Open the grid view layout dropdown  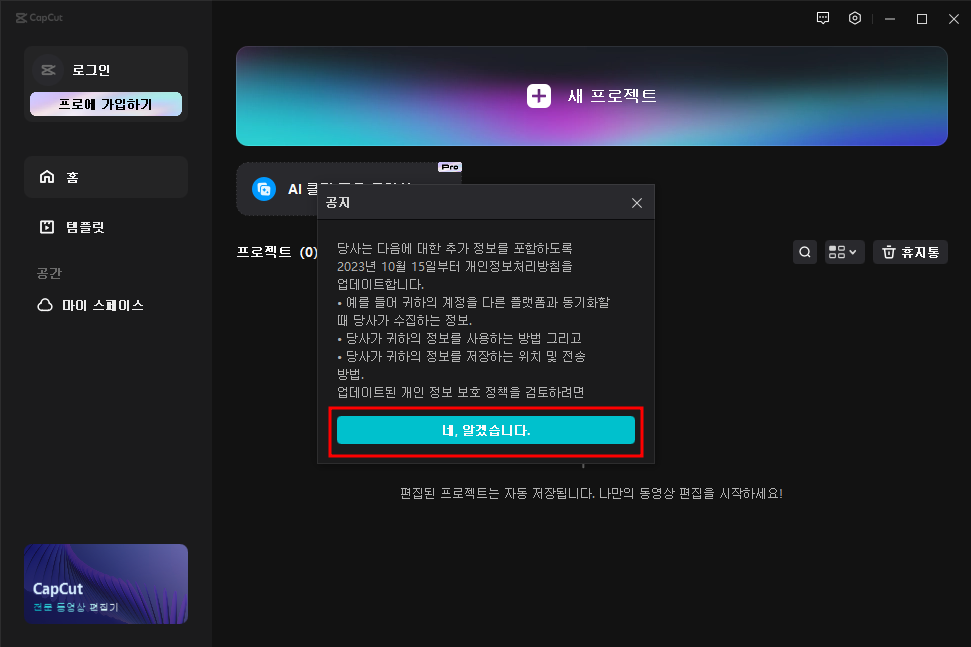tap(838, 252)
